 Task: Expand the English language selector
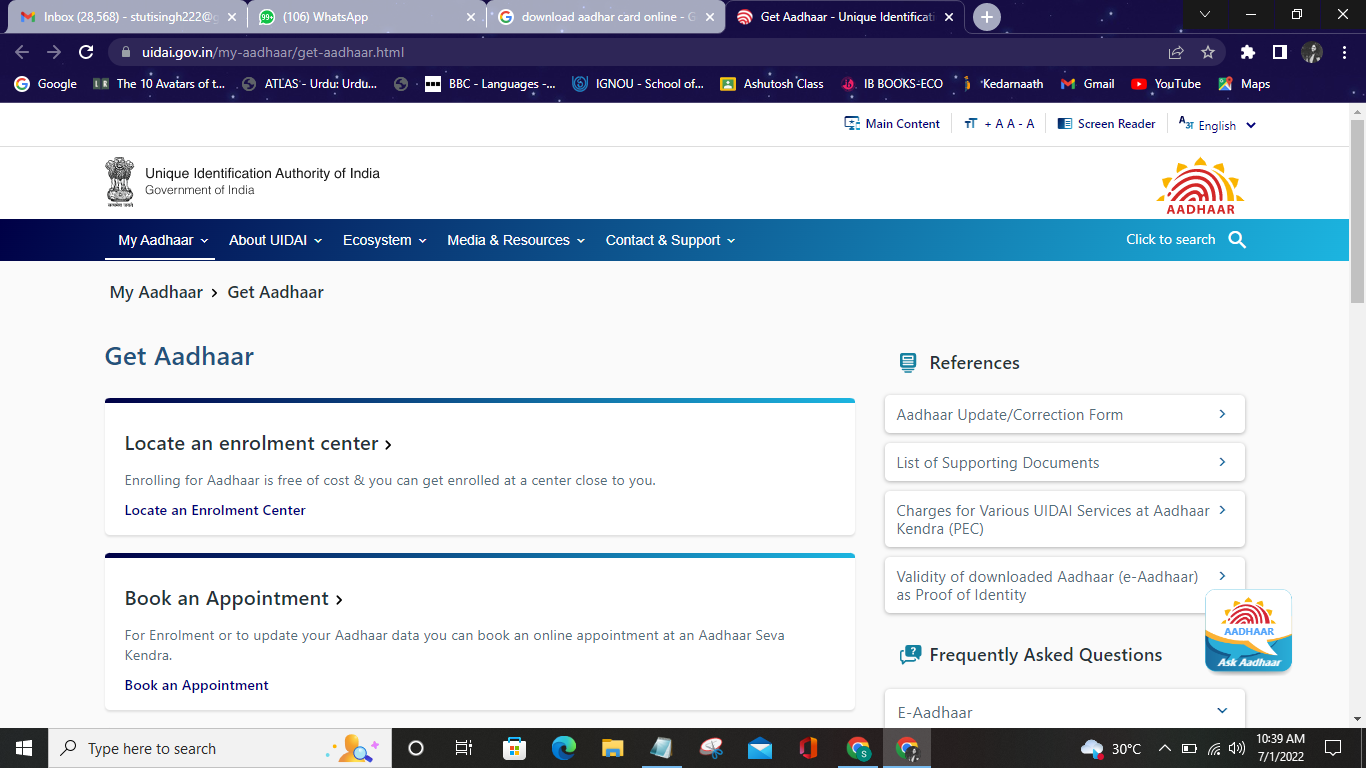click(x=1216, y=124)
